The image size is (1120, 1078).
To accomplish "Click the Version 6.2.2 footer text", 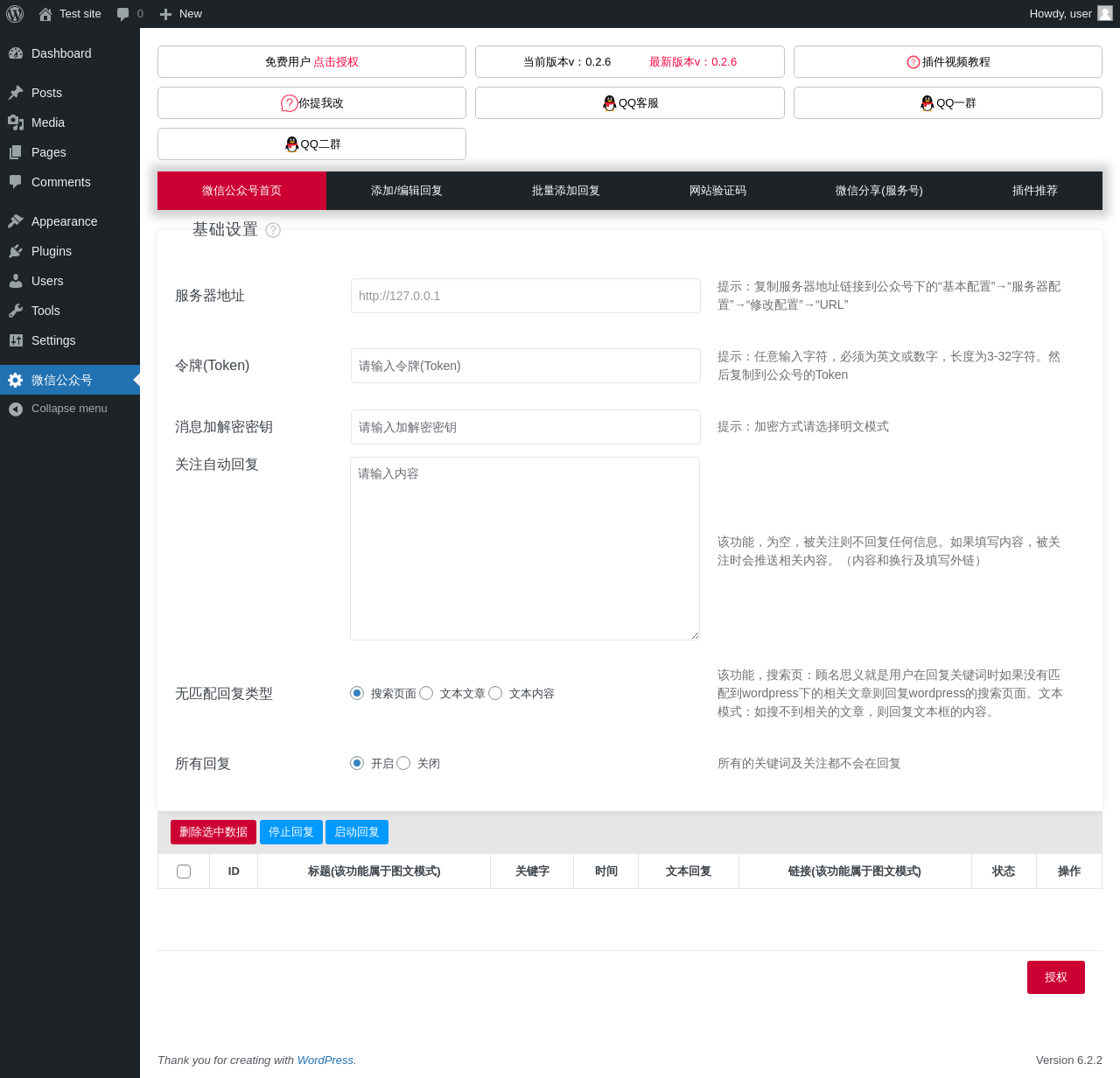I will pyautogui.click(x=1069, y=1060).
